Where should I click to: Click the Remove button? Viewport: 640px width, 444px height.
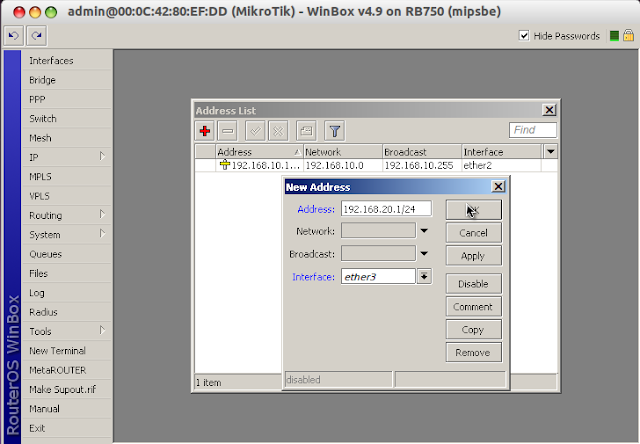tap(473, 352)
